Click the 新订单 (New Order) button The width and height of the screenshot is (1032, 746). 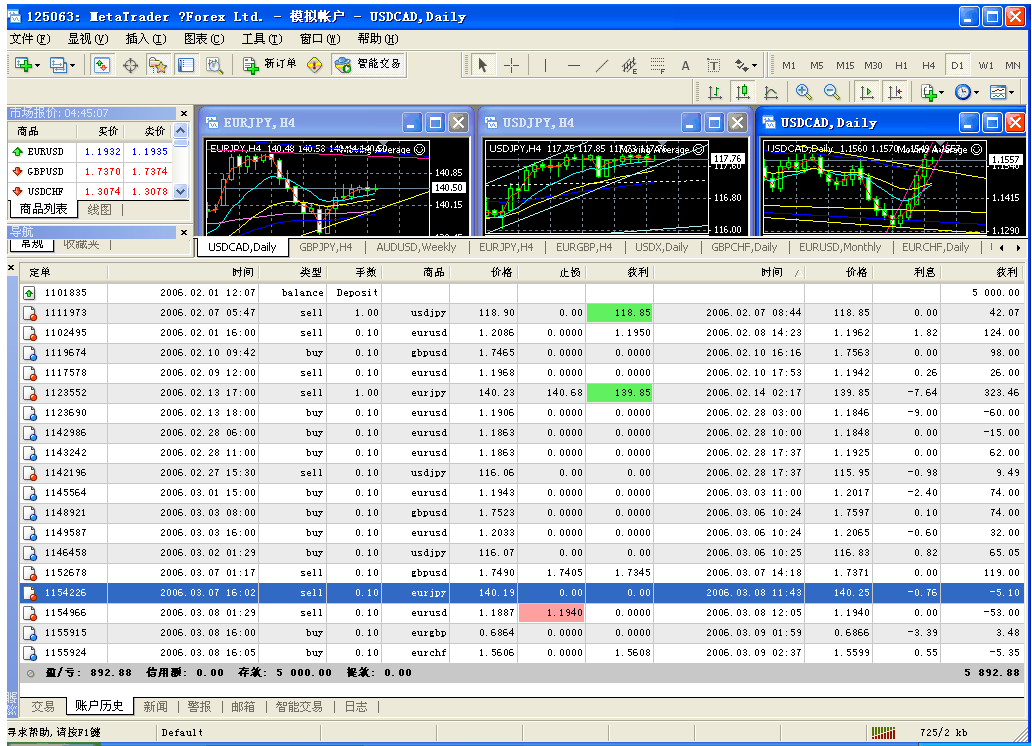270,64
